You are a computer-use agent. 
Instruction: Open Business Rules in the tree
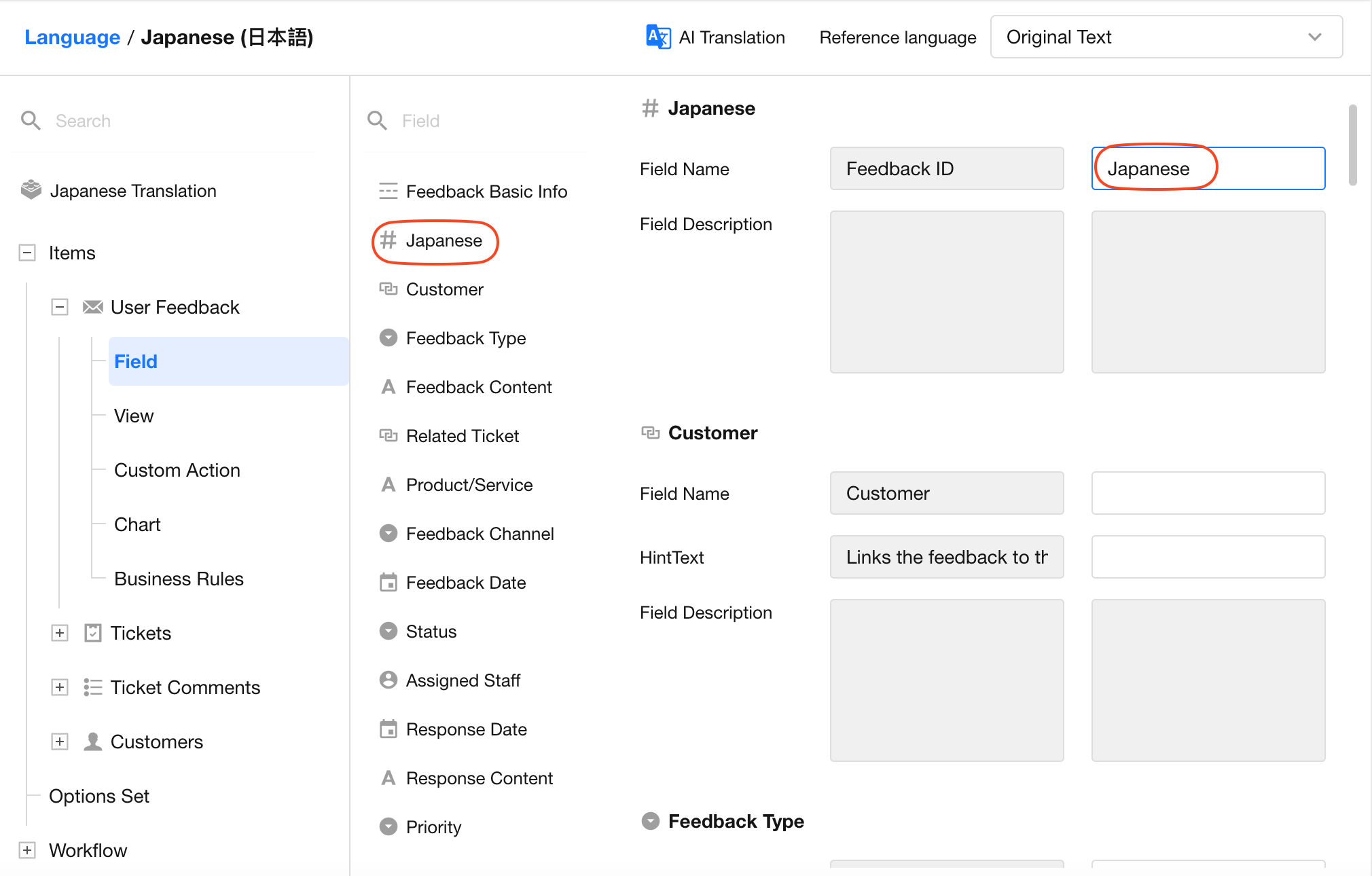tap(179, 579)
